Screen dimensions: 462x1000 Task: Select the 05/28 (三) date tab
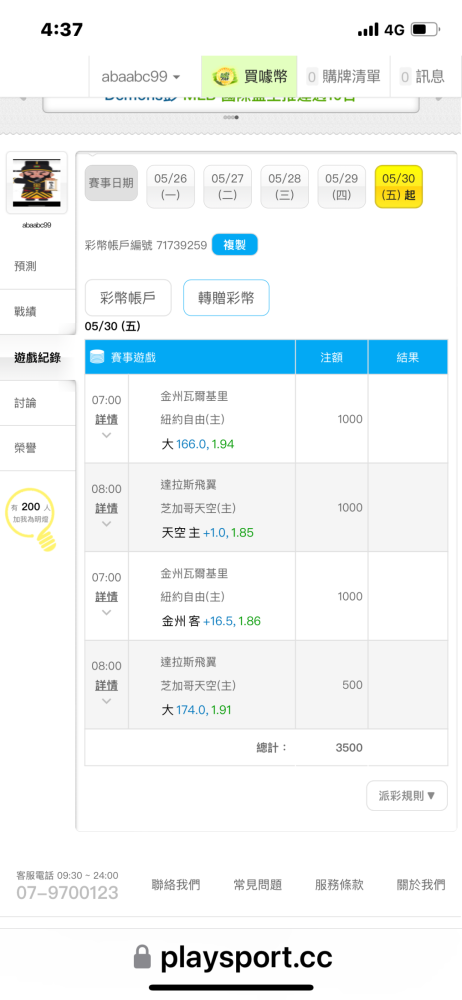(x=285, y=187)
